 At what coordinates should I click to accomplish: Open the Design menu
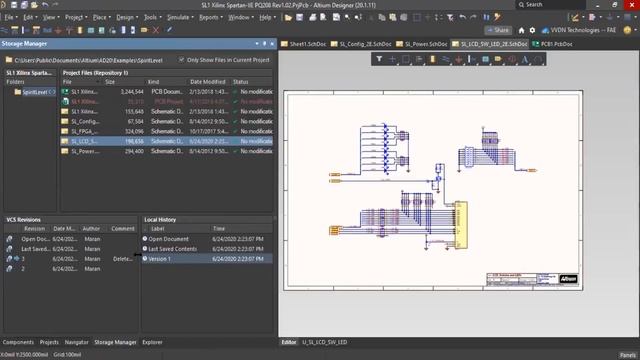click(127, 18)
